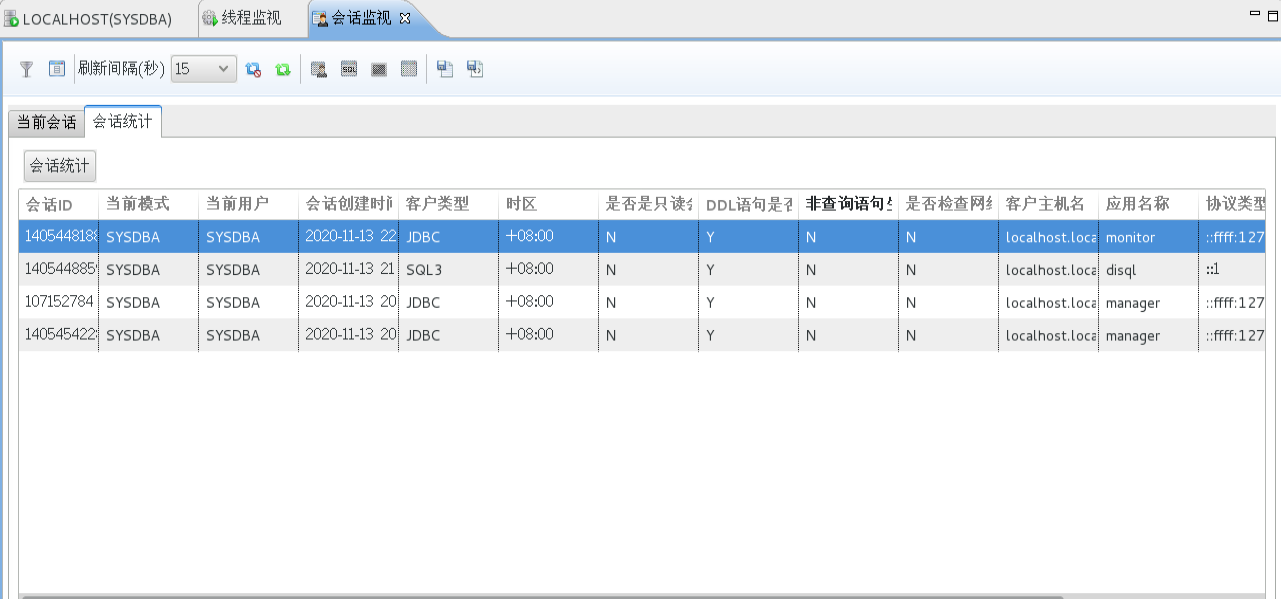The image size is (1281, 599).
Task: Click the 2020-11-13 22 creation time cell
Action: (348, 237)
